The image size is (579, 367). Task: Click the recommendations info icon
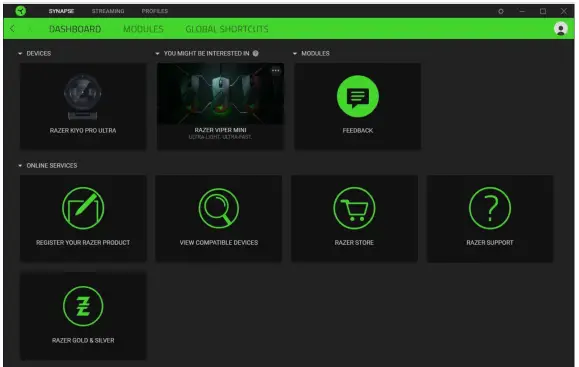click(256, 54)
